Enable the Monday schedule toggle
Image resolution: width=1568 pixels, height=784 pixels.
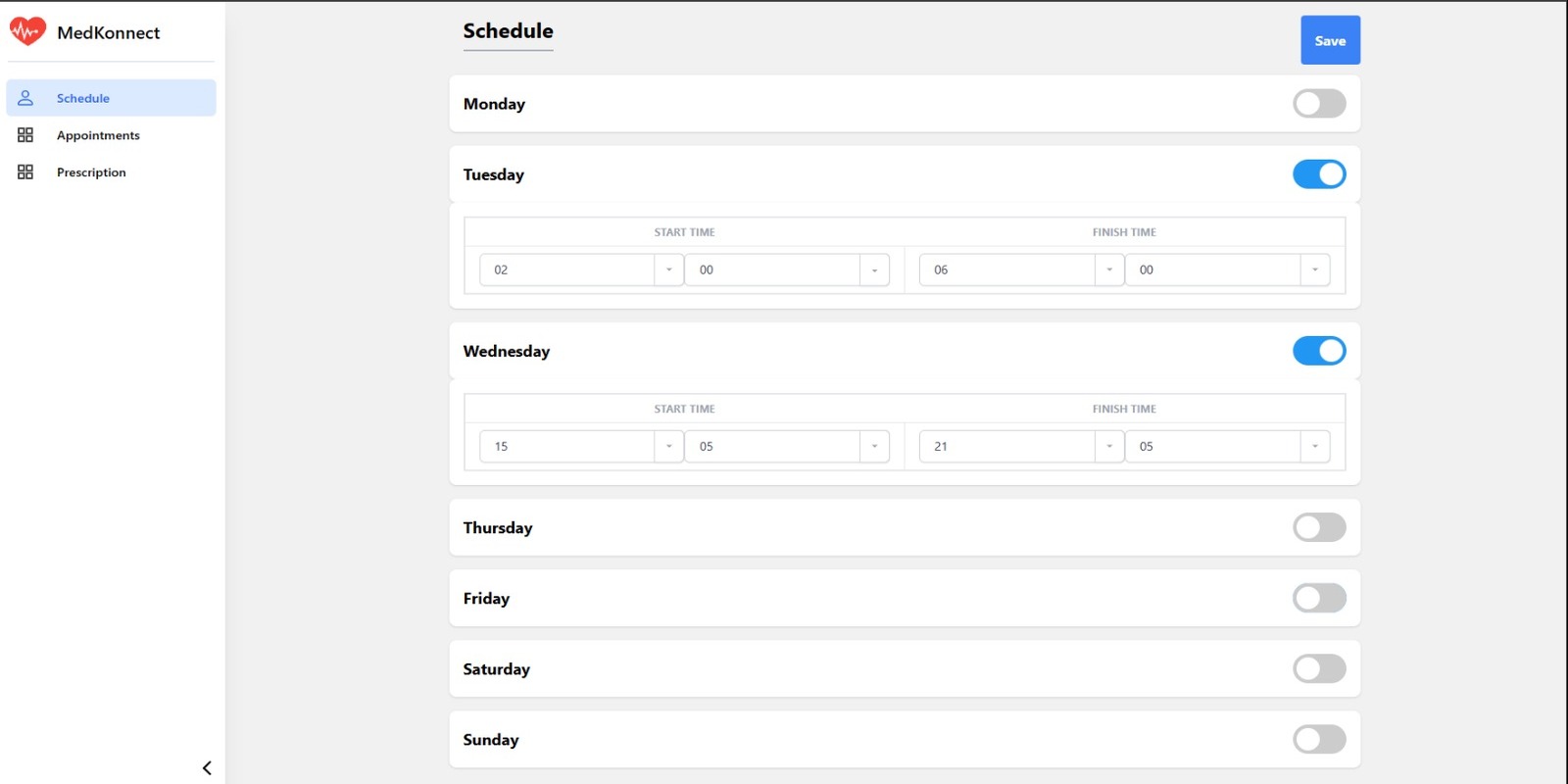[1318, 104]
